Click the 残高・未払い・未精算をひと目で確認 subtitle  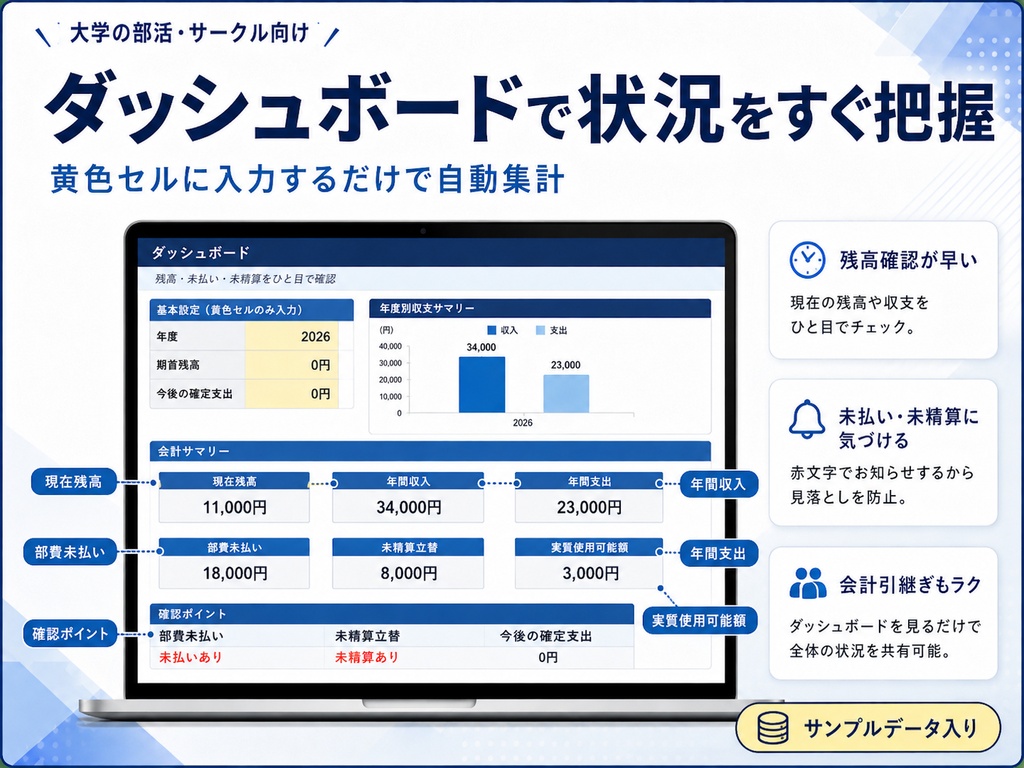246,279
